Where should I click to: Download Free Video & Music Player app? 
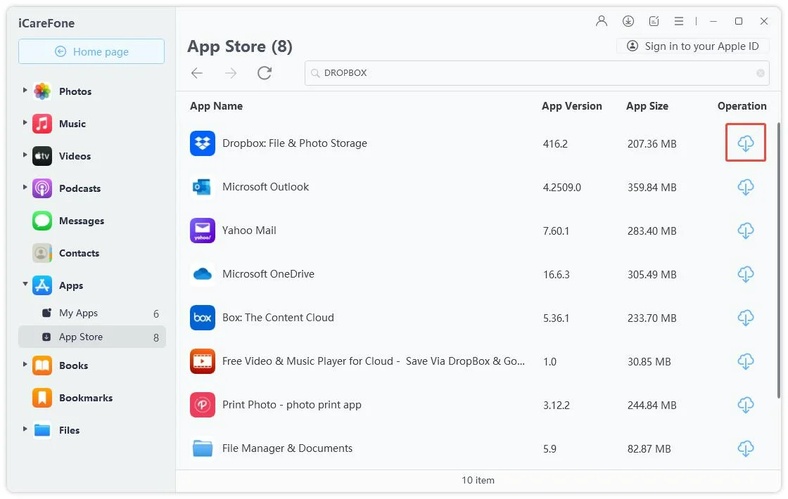click(745, 361)
